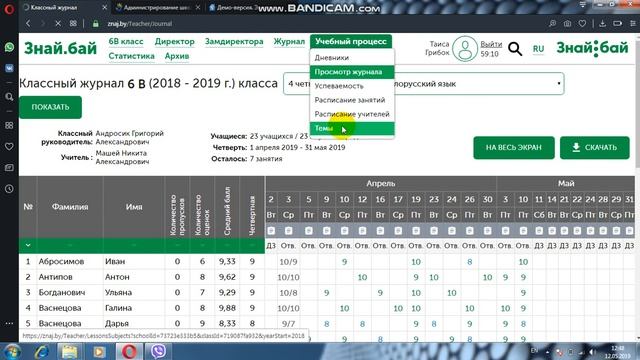Viewport: 640px width, 360px height.
Task: Open the Директор navigation item
Action: tap(174, 41)
